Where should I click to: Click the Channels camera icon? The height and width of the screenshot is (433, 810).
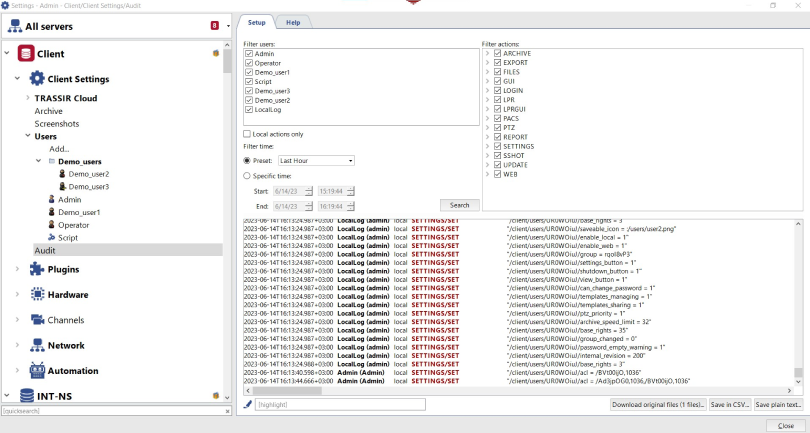point(37,319)
